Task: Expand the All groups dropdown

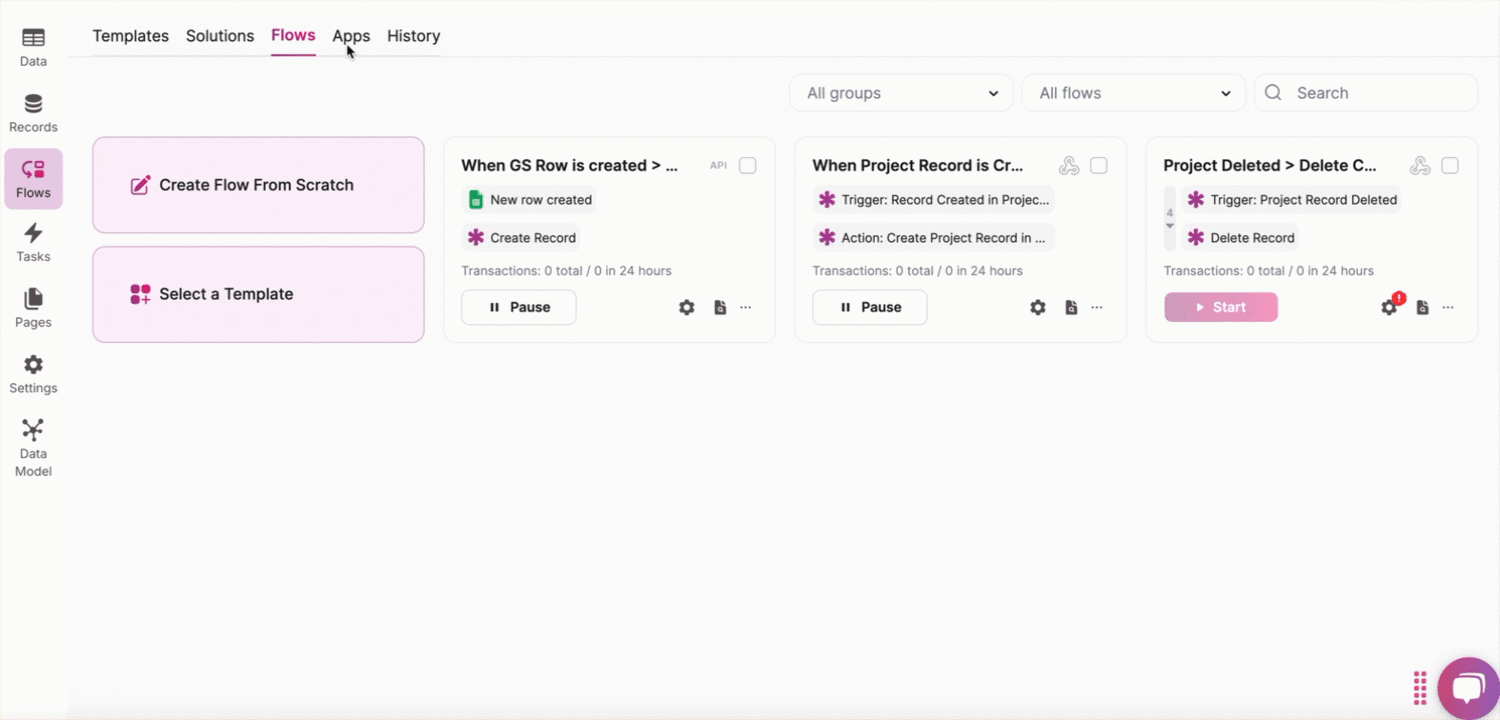Action: (x=901, y=93)
